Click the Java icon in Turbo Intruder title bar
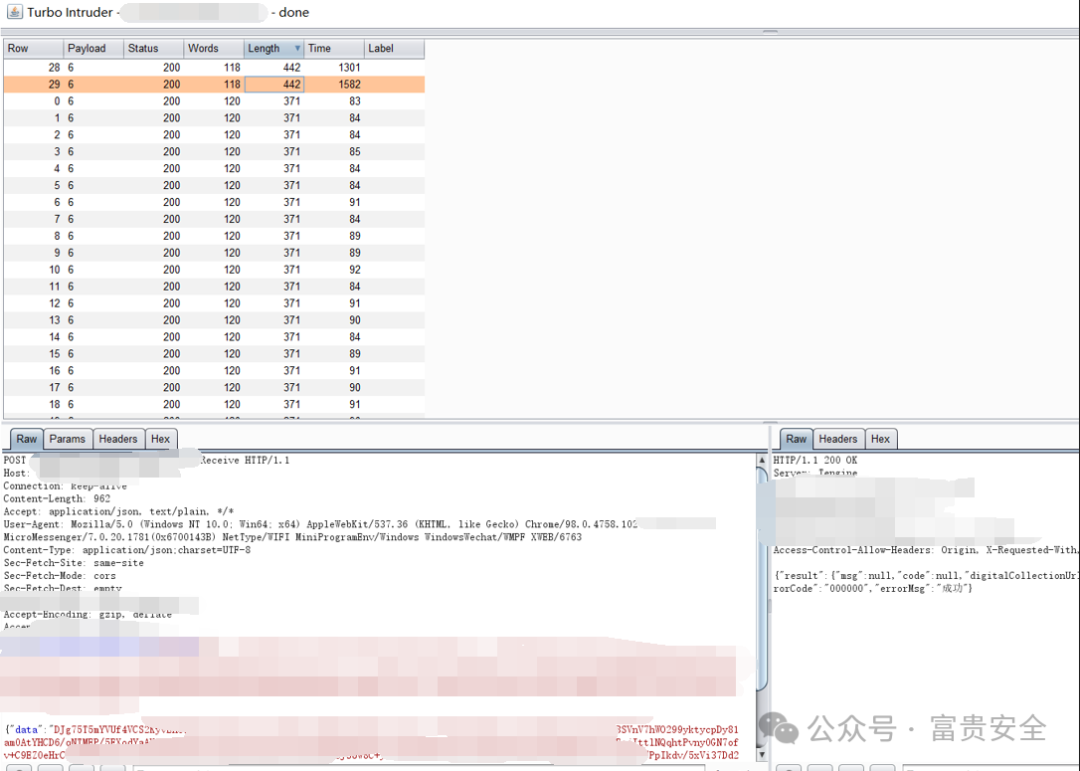The height and width of the screenshot is (771, 1080). (x=14, y=12)
